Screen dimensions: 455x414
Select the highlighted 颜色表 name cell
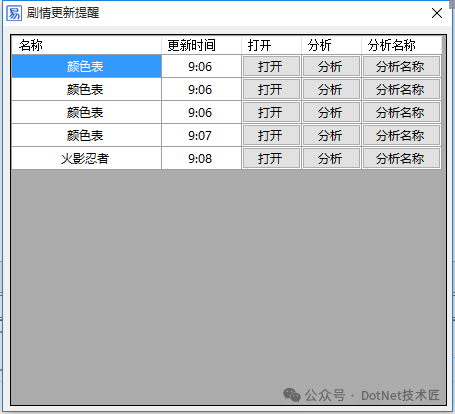pyautogui.click(x=86, y=67)
